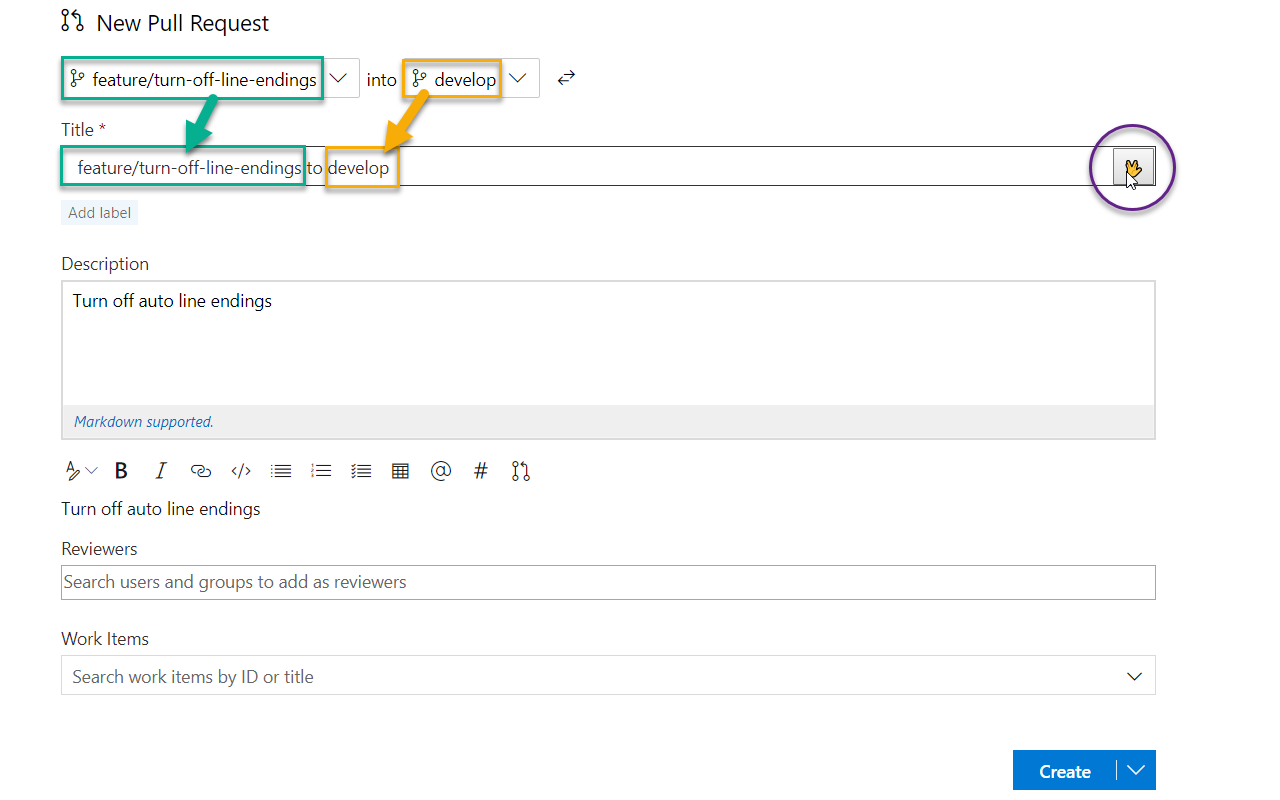Toggle italic formatting
The image size is (1280, 800).
tap(160, 470)
